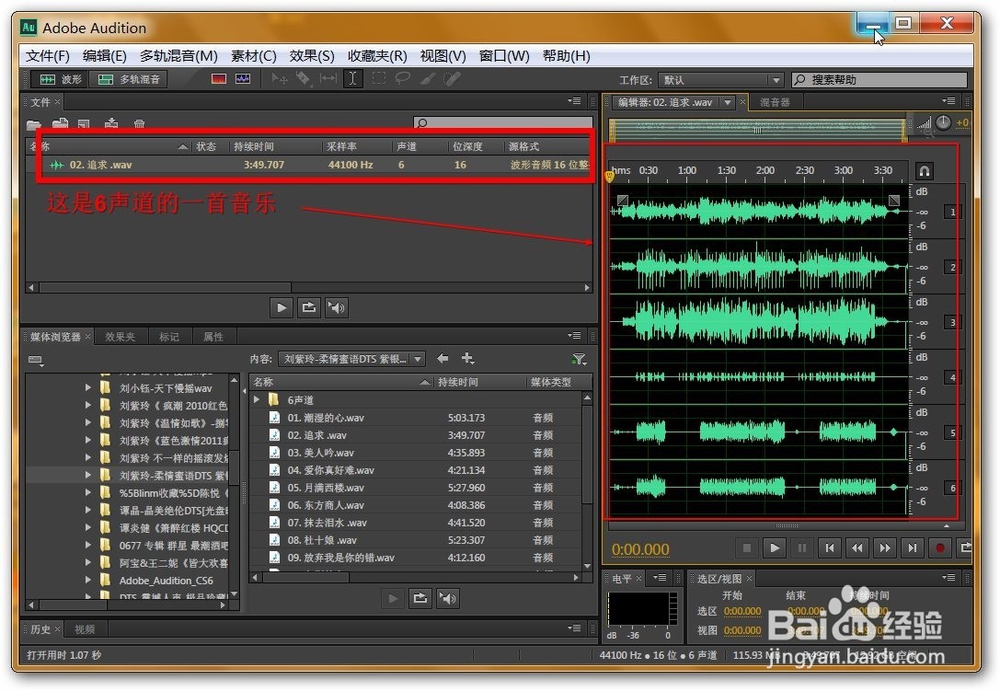
Task: Select 08. 杜十娘 .wav in Media Browser
Action: coord(321,540)
